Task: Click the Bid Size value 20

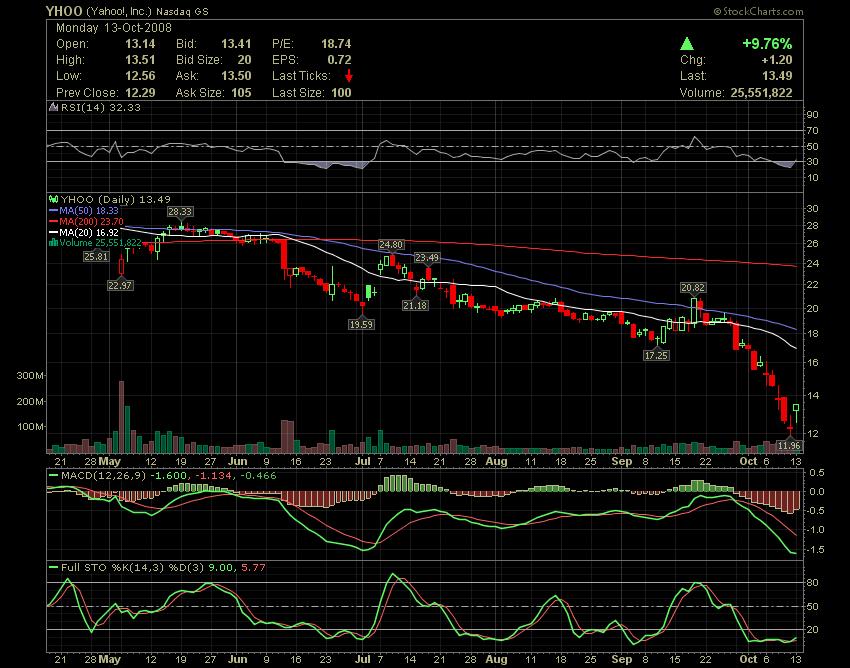Action: 244,60
